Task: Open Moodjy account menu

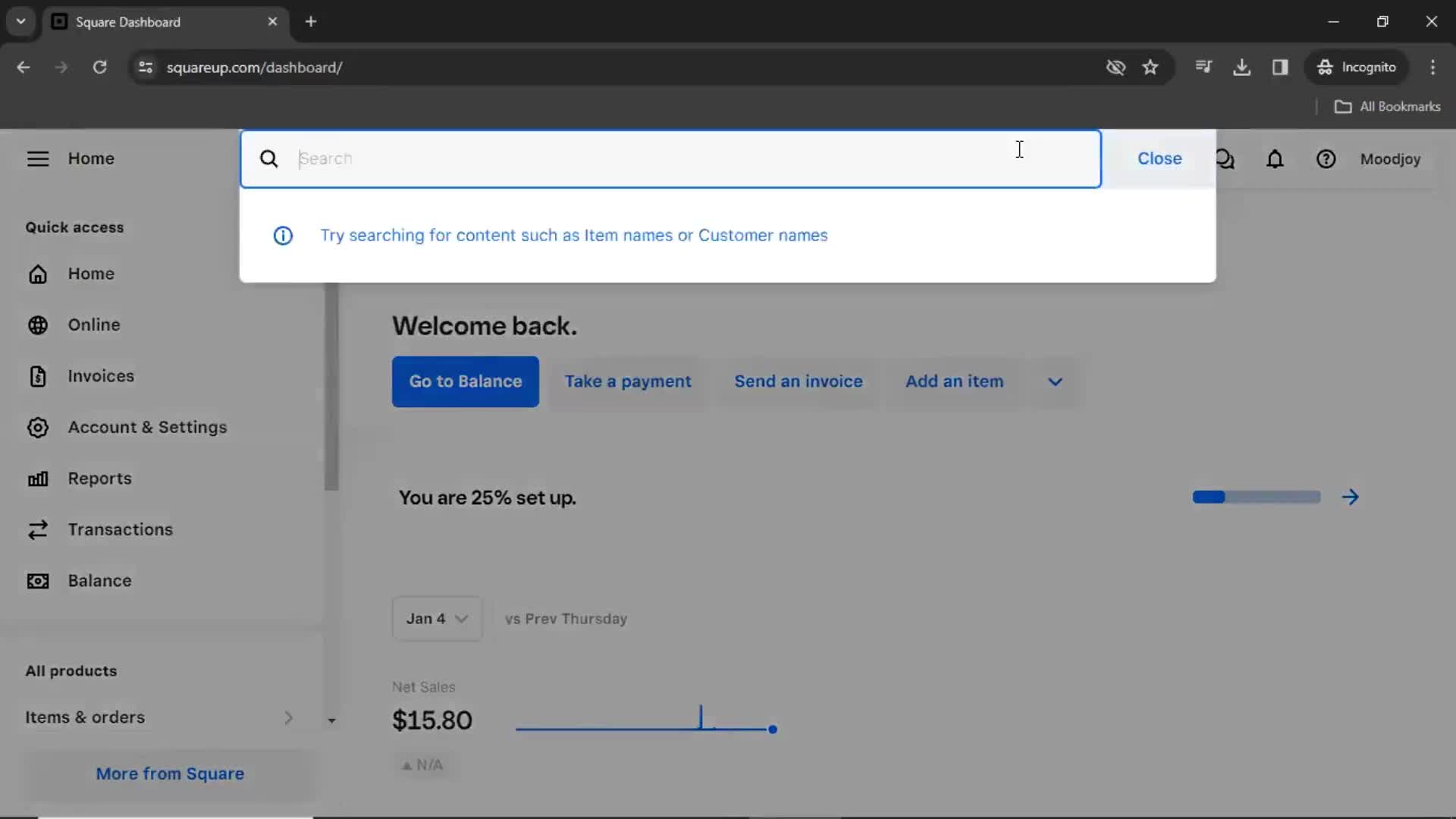Action: point(1390,159)
